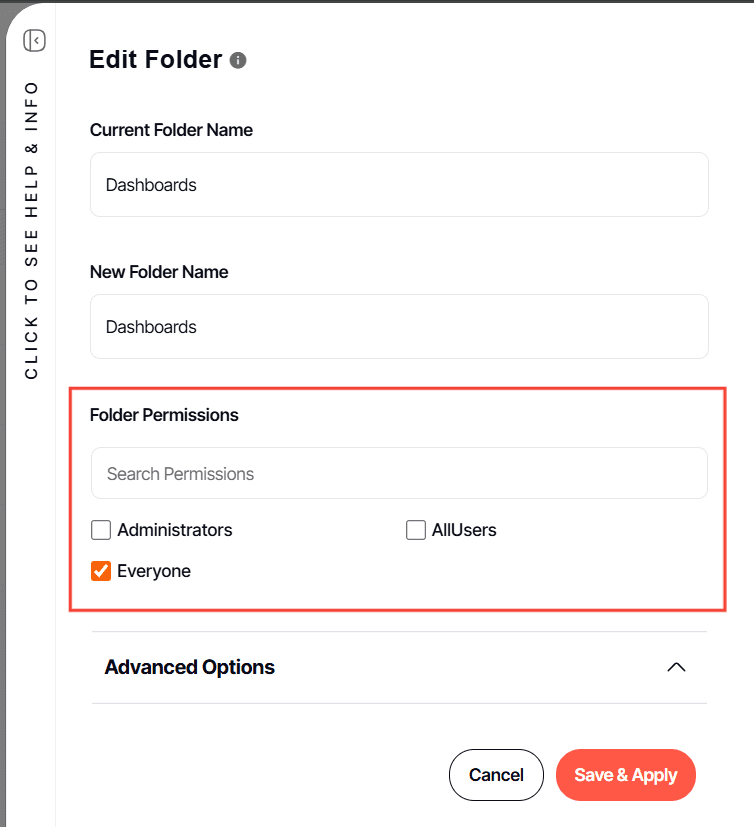The image size is (754, 827).
Task: Click the Current Folder Name input field
Action: [x=399, y=185]
